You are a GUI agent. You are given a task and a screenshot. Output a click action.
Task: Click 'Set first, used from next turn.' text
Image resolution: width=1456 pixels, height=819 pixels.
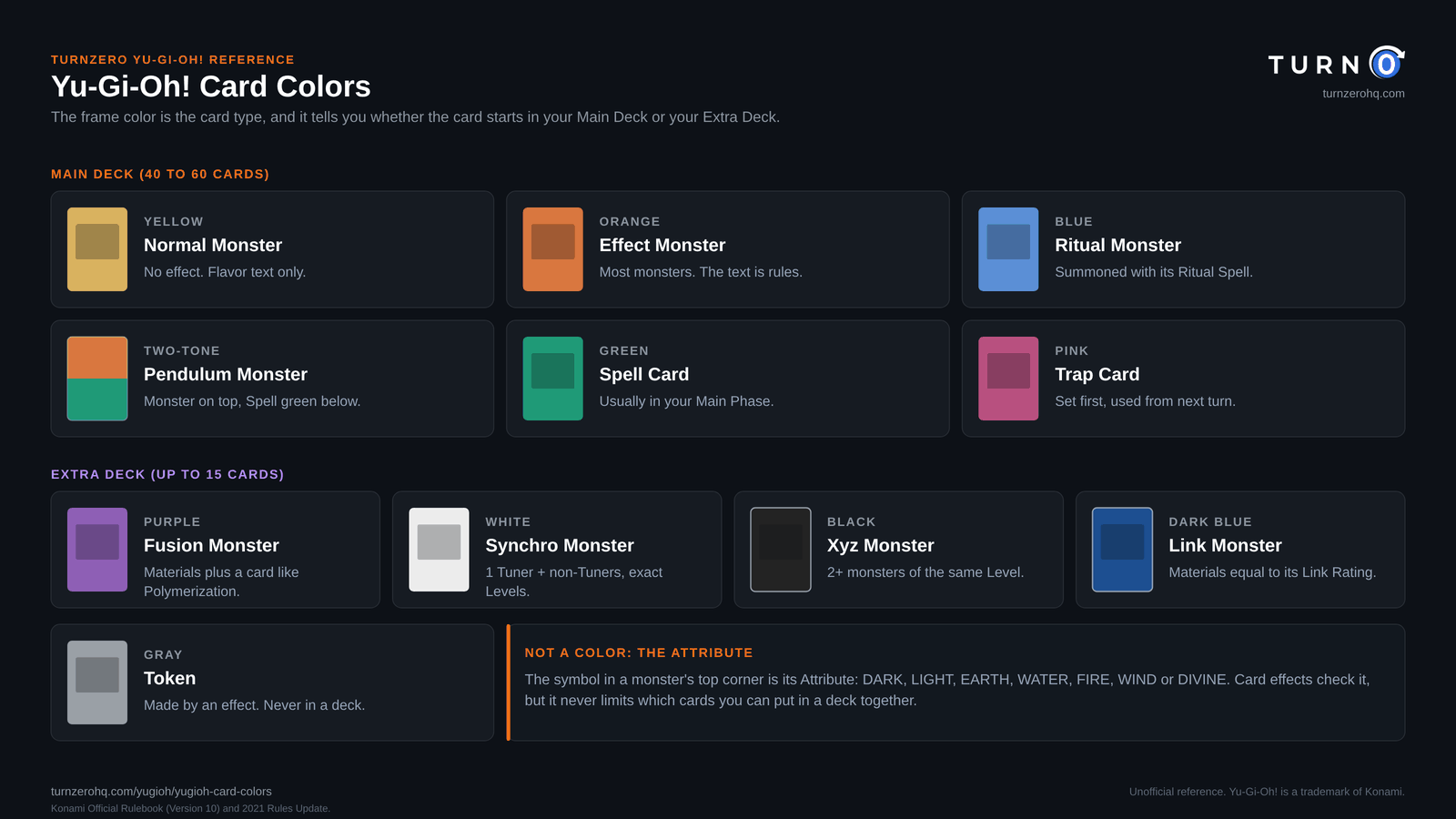point(1146,401)
